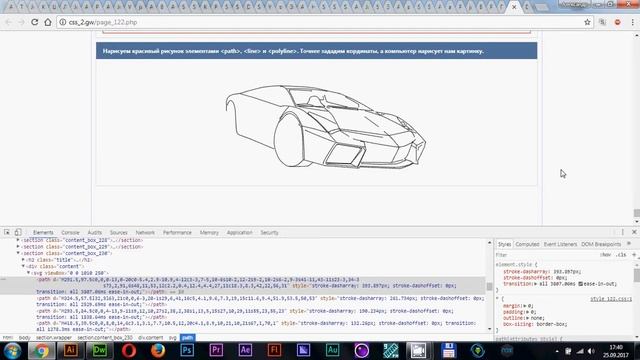Open Photoshop from the taskbar
The image size is (640, 360).
187,350
